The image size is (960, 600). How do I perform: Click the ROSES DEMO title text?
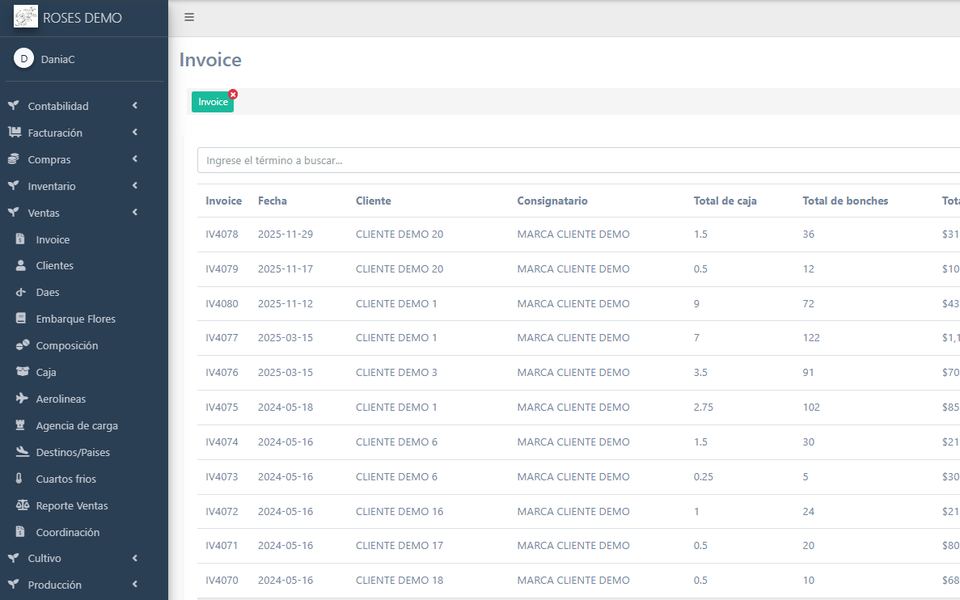point(82,18)
